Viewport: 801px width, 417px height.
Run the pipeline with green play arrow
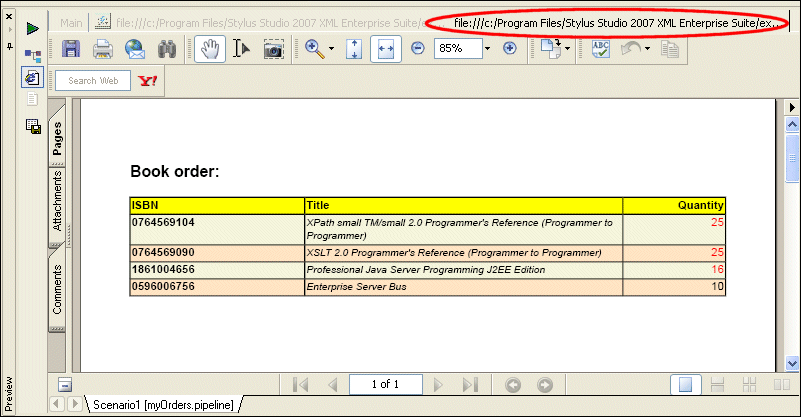tap(32, 28)
